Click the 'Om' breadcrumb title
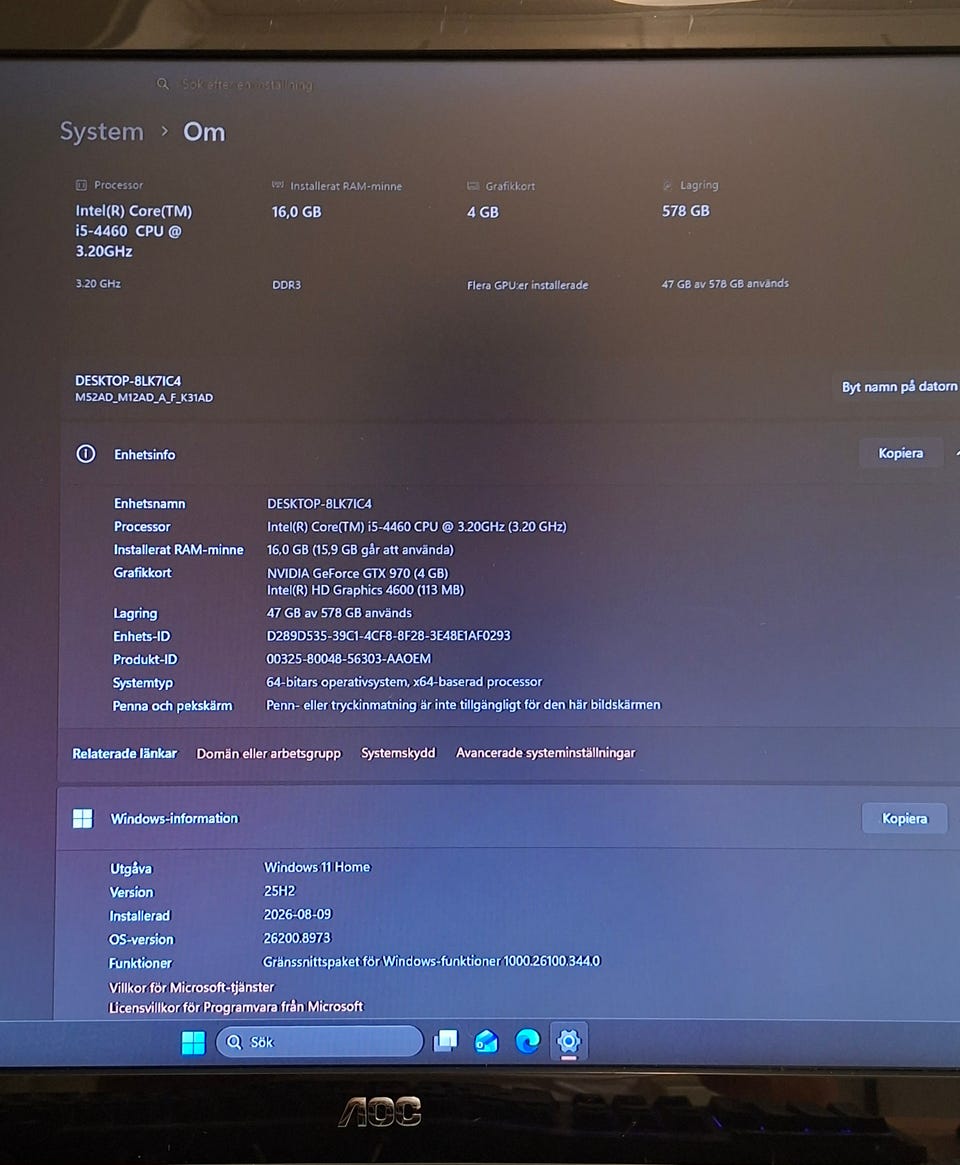The image size is (960, 1165). pos(204,132)
